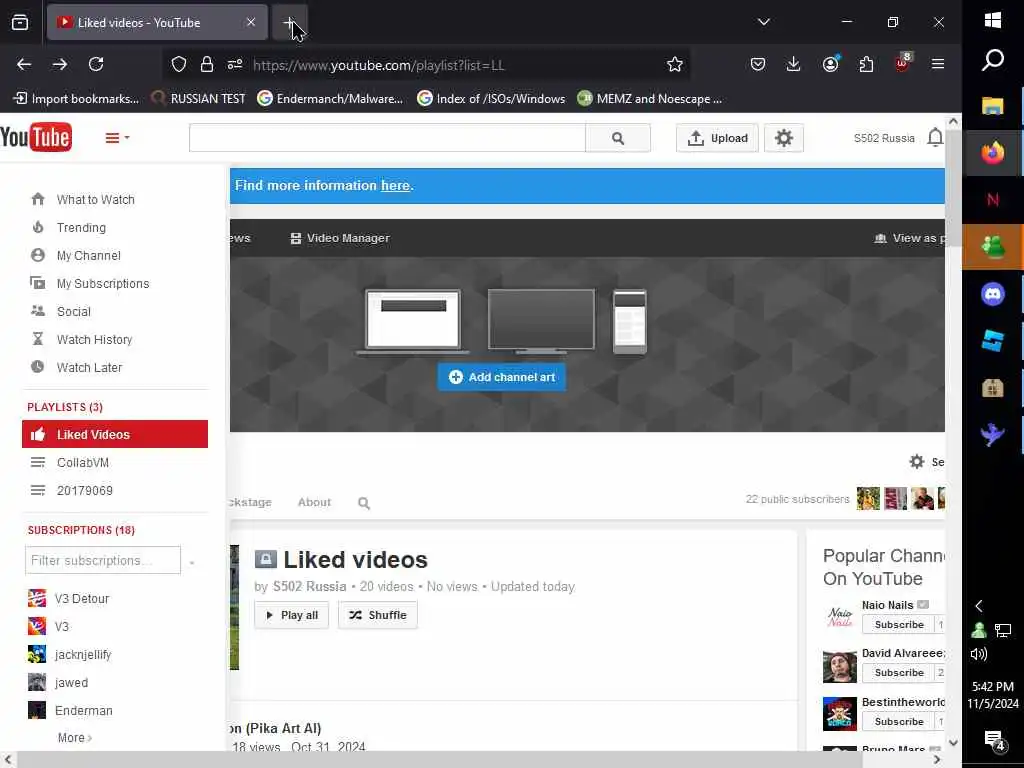This screenshot has height=768, width=1024.
Task: Open a new browser tab
Action: tap(289, 22)
